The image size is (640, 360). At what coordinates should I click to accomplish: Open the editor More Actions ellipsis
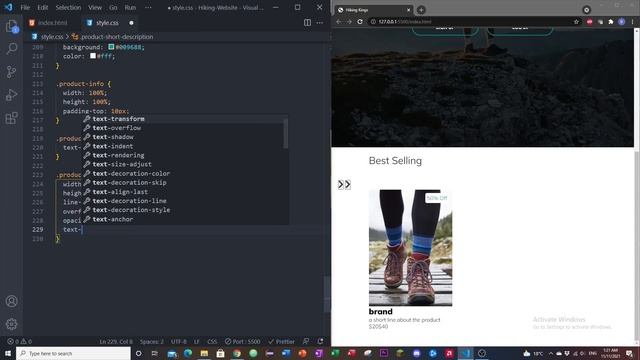(320, 23)
